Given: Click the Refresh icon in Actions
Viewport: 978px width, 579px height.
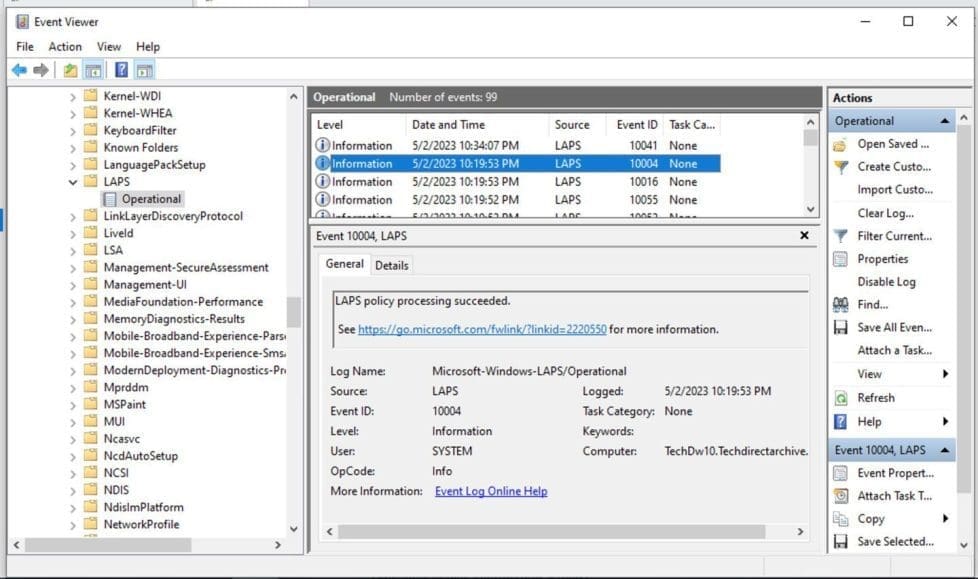Looking at the screenshot, I should tap(841, 398).
